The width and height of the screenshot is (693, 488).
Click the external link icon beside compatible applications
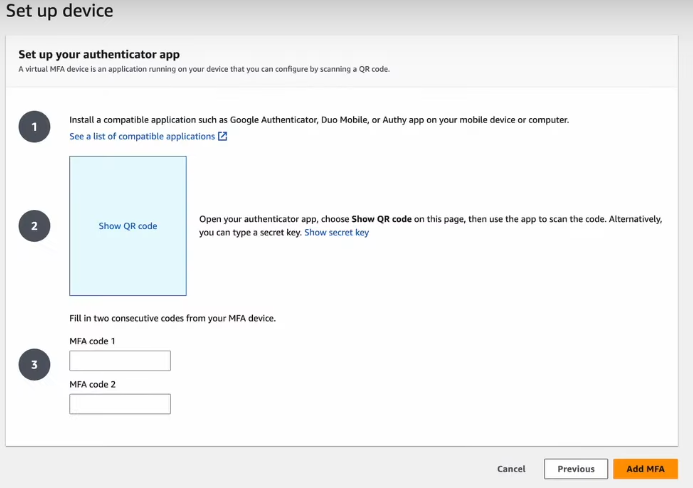(x=222, y=137)
